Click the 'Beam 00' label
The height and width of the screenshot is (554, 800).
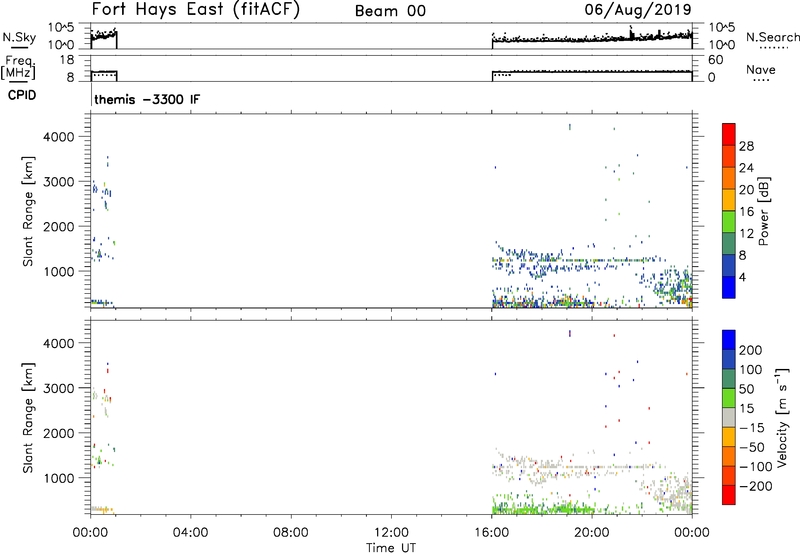(390, 11)
